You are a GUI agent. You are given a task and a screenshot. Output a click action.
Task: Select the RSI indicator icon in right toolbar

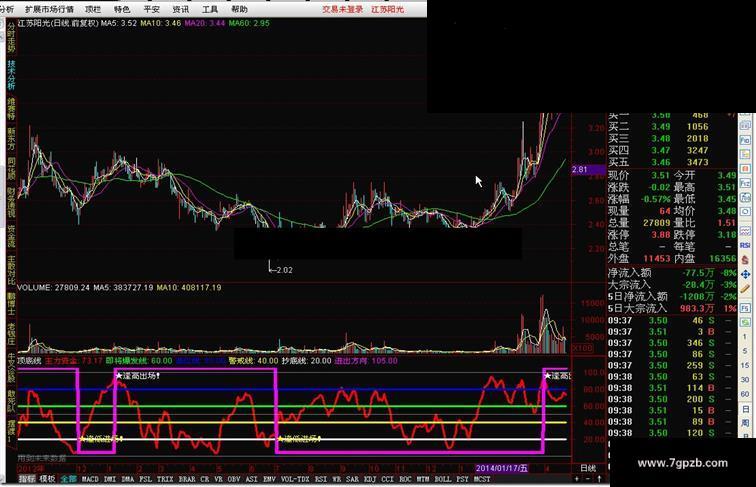[745, 245]
